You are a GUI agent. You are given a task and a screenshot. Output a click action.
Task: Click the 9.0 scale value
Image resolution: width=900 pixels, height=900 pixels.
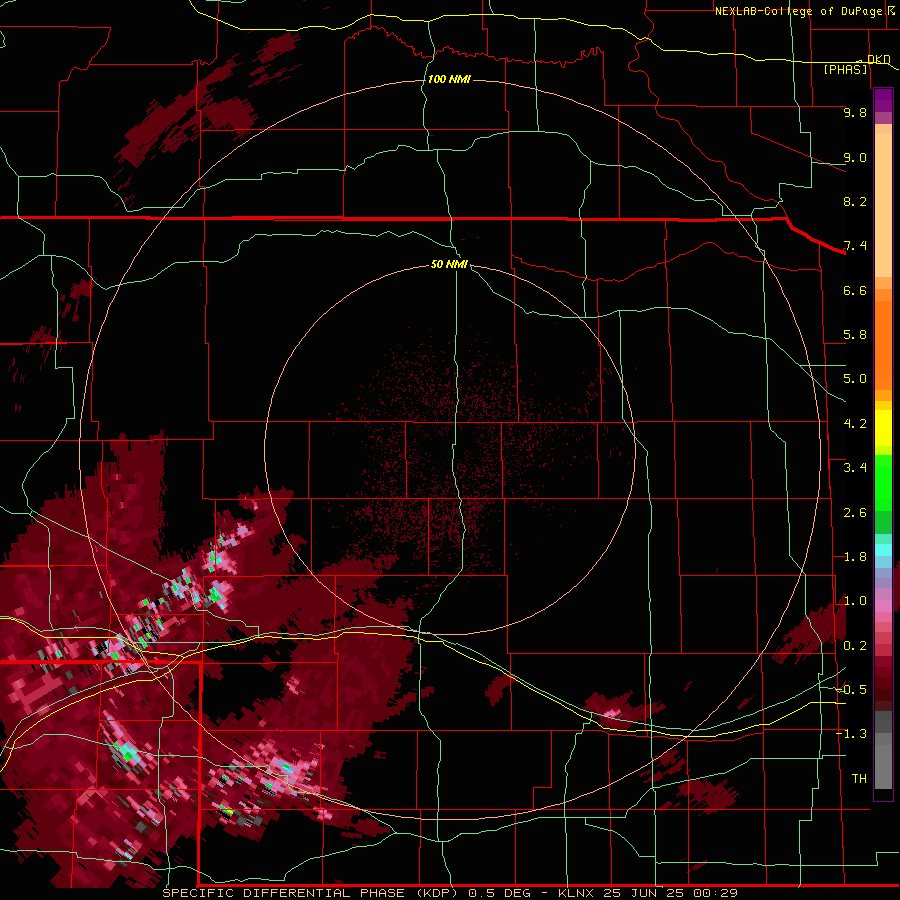tap(855, 157)
